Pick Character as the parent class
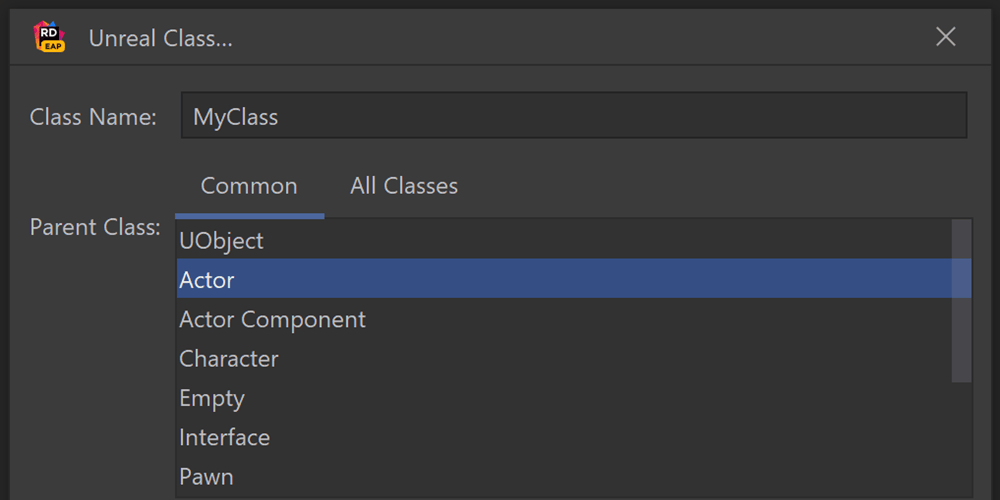Image resolution: width=1000 pixels, height=500 pixels. click(x=229, y=359)
